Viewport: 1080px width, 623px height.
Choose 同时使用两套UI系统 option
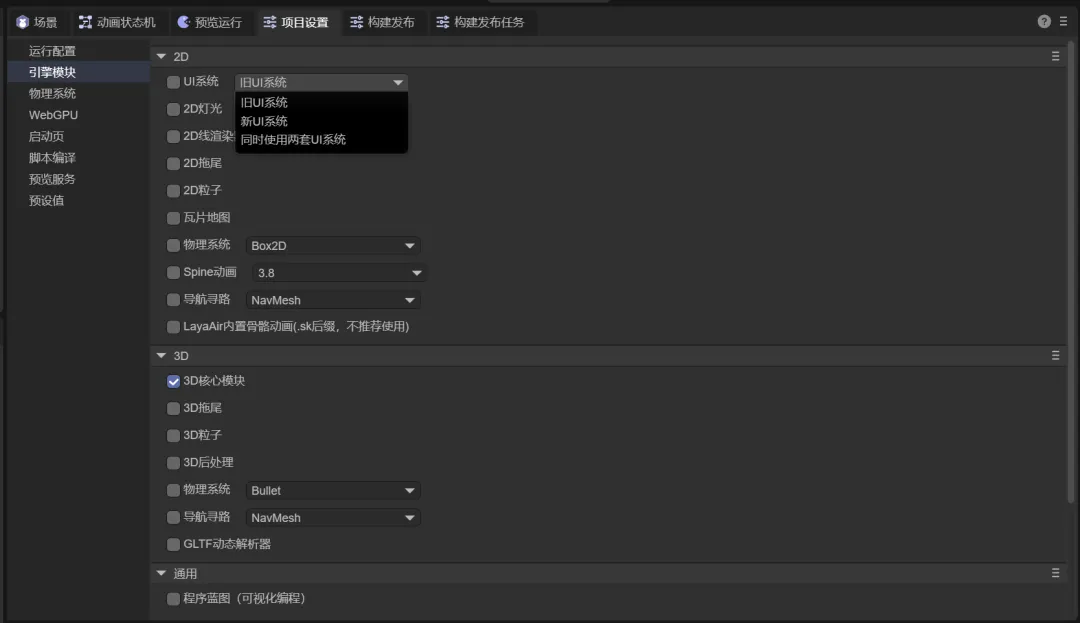322,140
